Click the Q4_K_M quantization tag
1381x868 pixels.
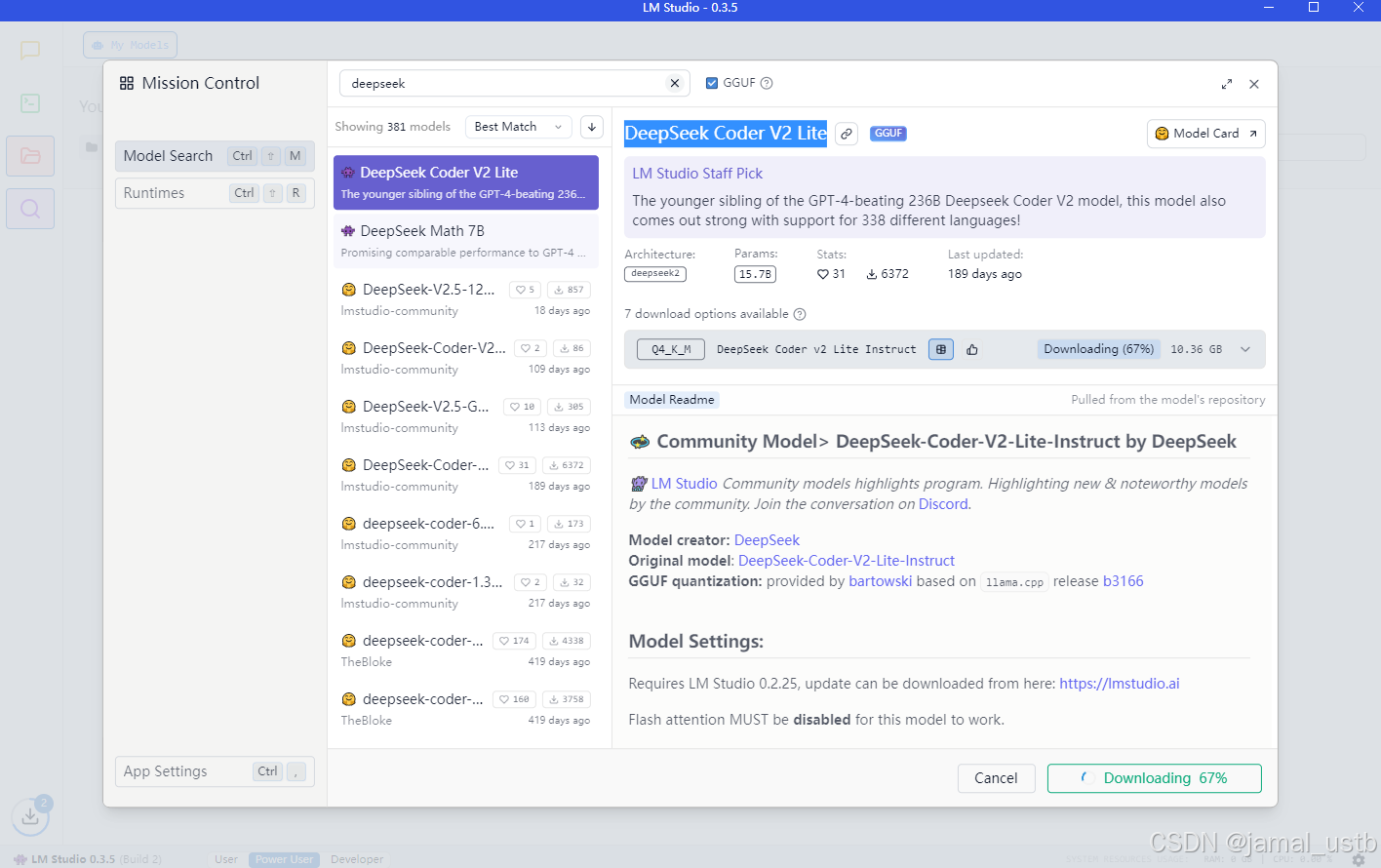click(x=671, y=349)
